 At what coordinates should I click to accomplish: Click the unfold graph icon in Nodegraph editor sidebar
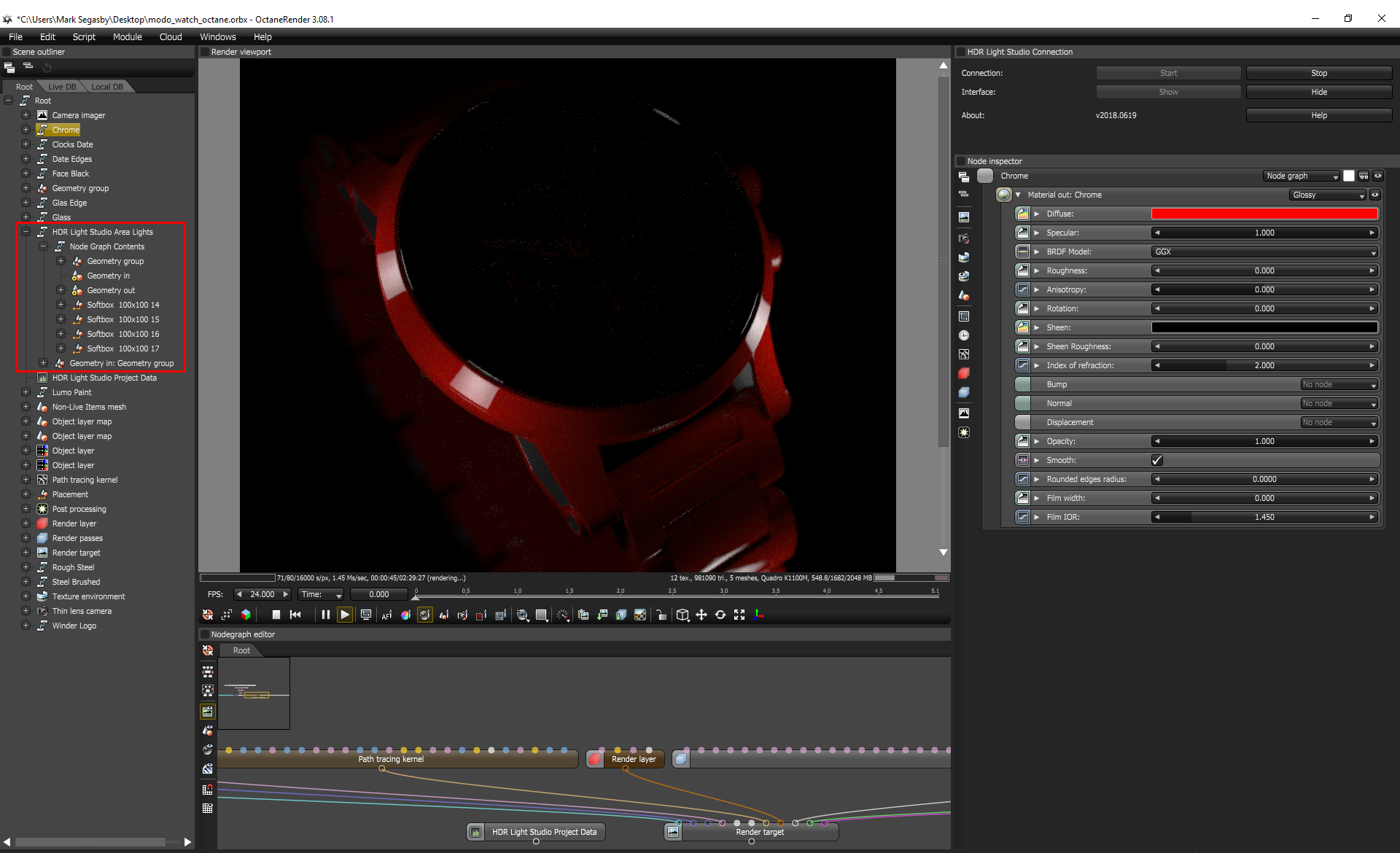[208, 671]
